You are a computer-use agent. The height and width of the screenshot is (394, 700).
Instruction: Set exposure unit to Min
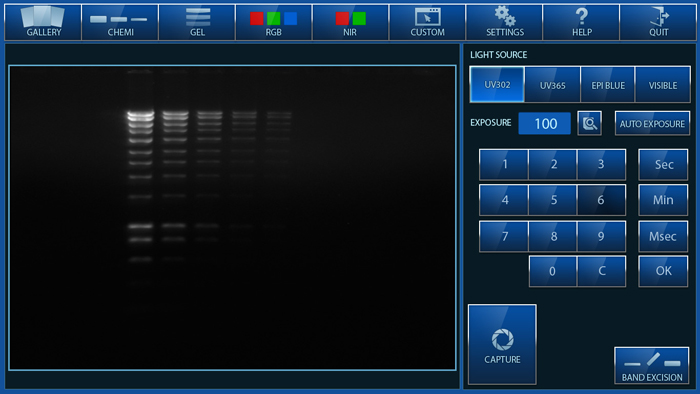tap(663, 200)
